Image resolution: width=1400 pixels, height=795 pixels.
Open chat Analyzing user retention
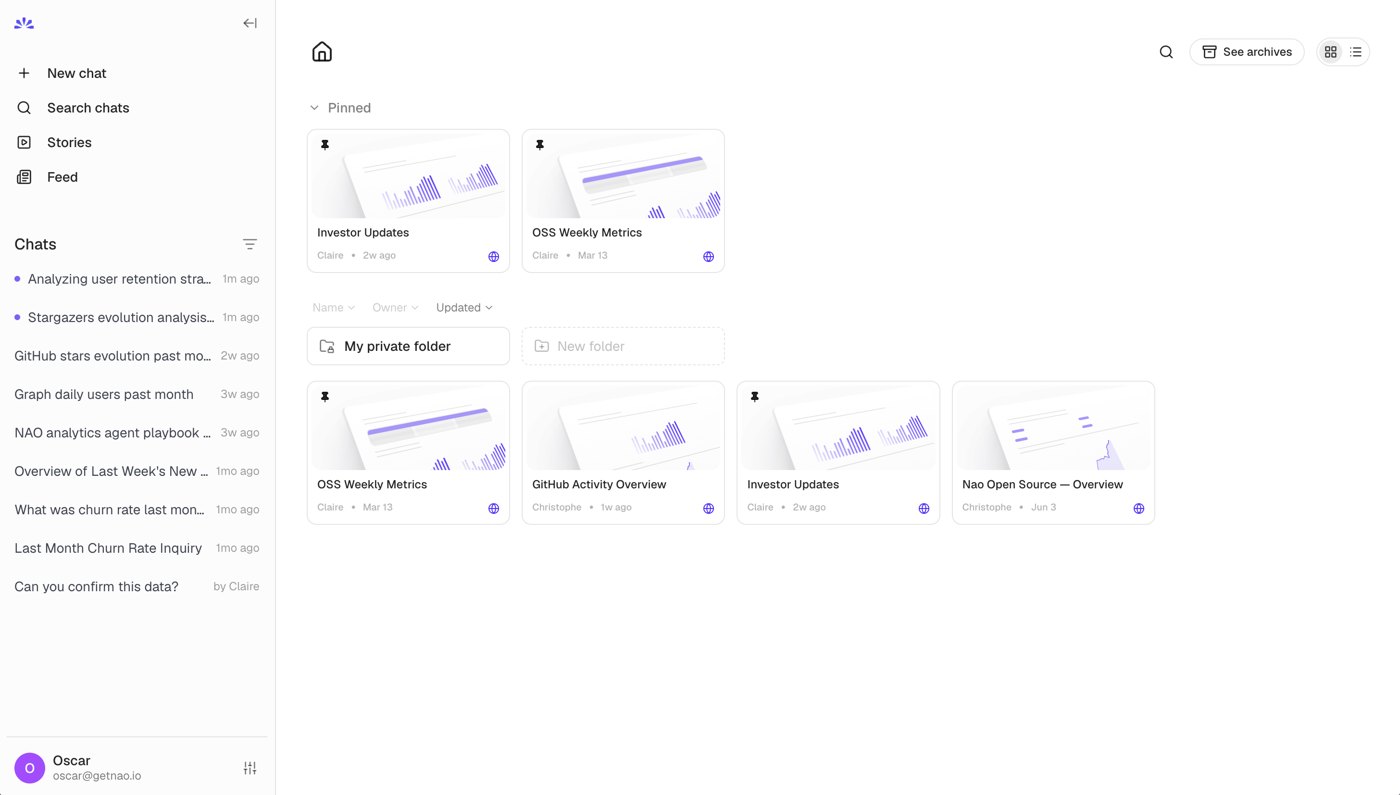click(138, 279)
